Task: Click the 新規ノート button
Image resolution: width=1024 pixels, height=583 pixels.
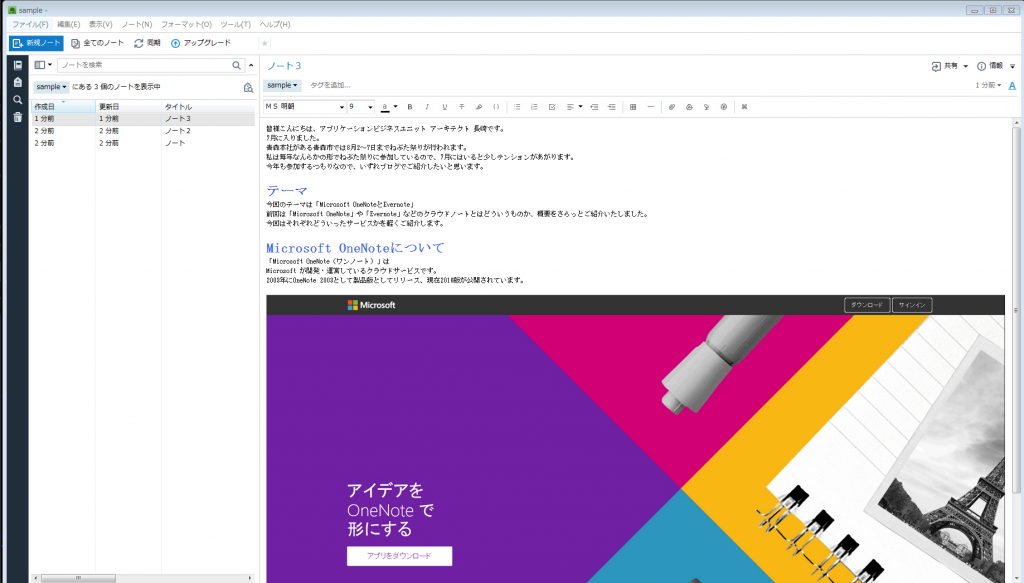Action: click(x=37, y=43)
